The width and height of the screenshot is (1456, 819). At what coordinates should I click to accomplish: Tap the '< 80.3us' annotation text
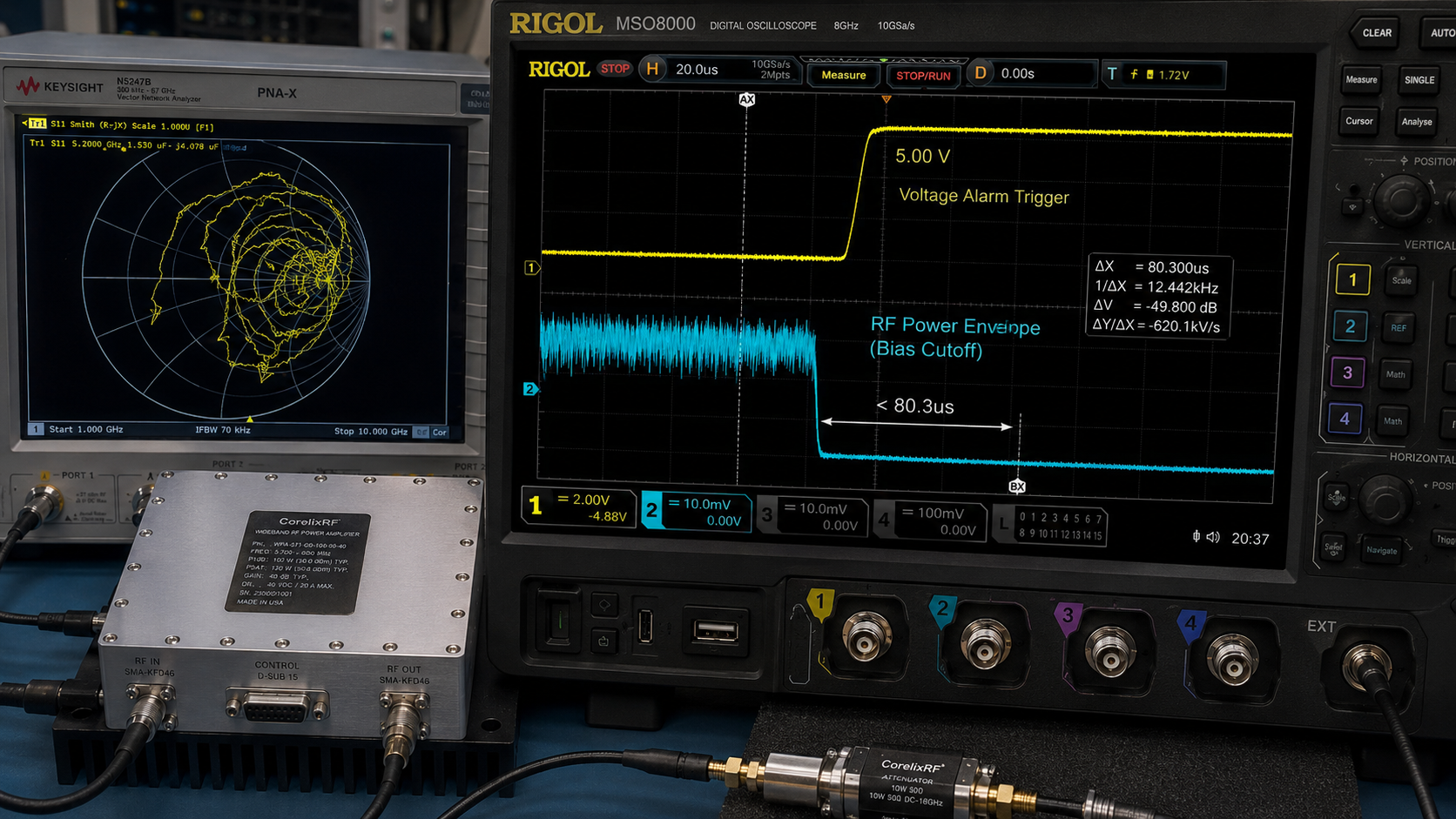[x=914, y=406]
